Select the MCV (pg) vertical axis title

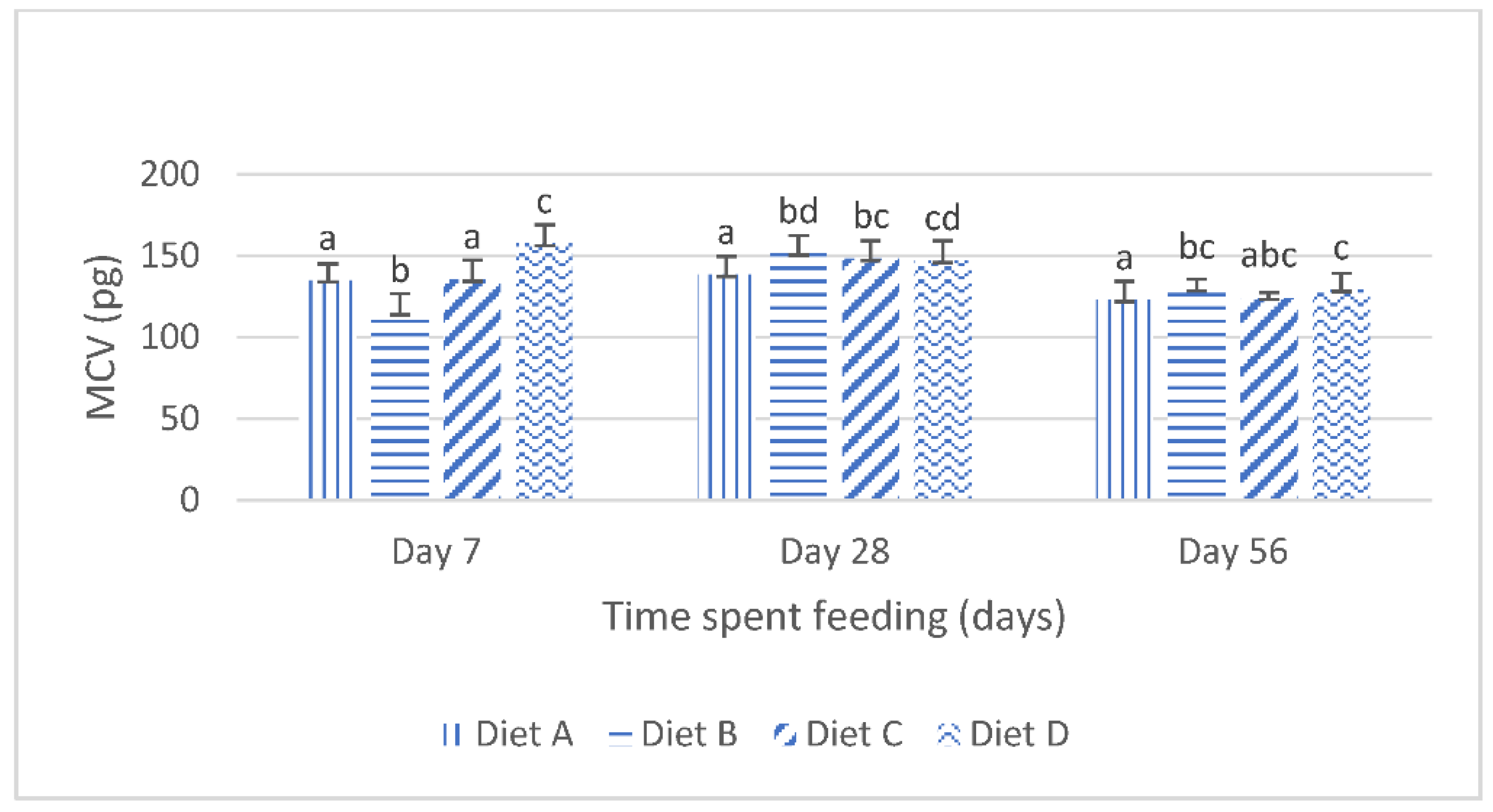point(103,337)
